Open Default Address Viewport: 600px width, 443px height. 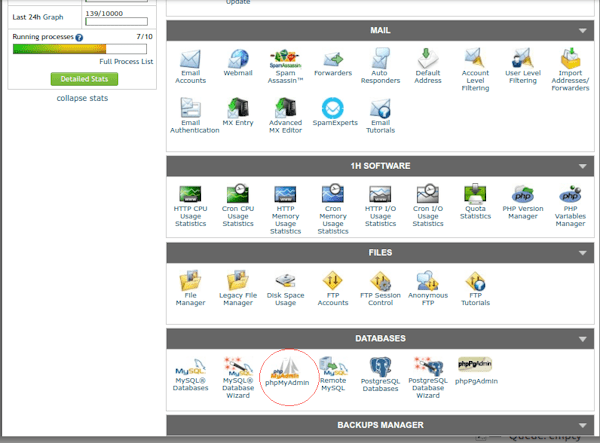tap(428, 66)
